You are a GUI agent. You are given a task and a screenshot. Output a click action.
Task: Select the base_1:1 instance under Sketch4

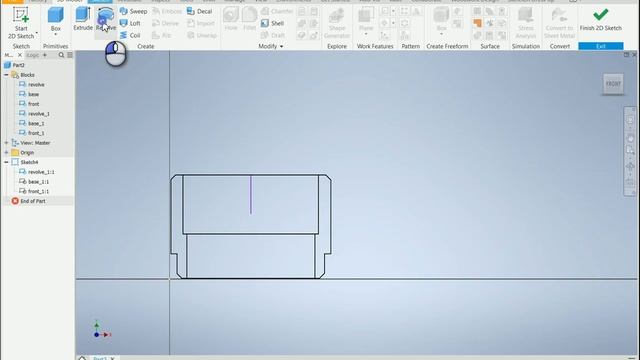34,182
